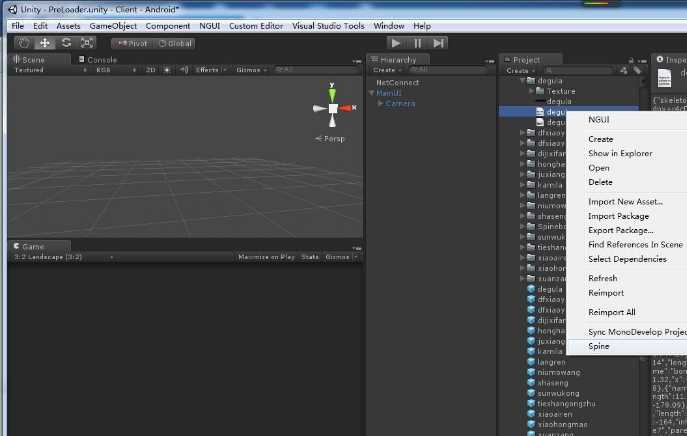Expand the Camera node in Hierarchy
Screen dimensions: 687x436
(x=380, y=103)
